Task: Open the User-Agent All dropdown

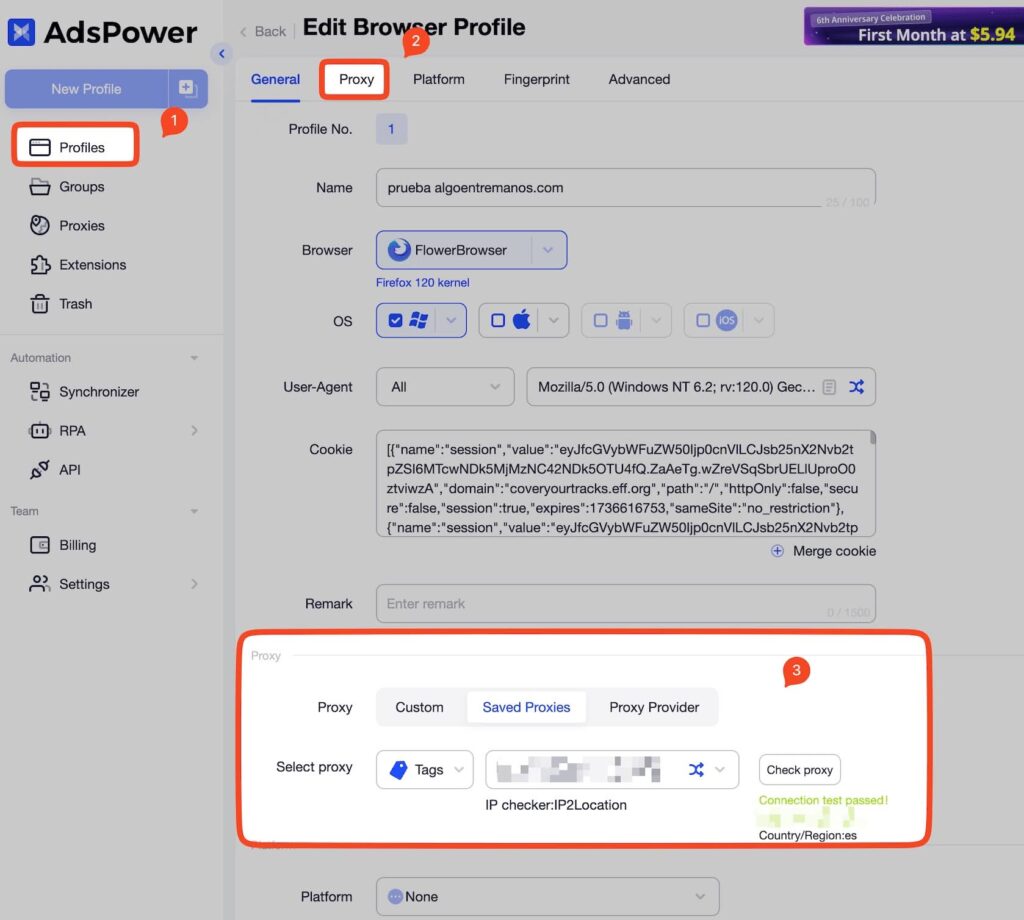Action: coord(445,387)
